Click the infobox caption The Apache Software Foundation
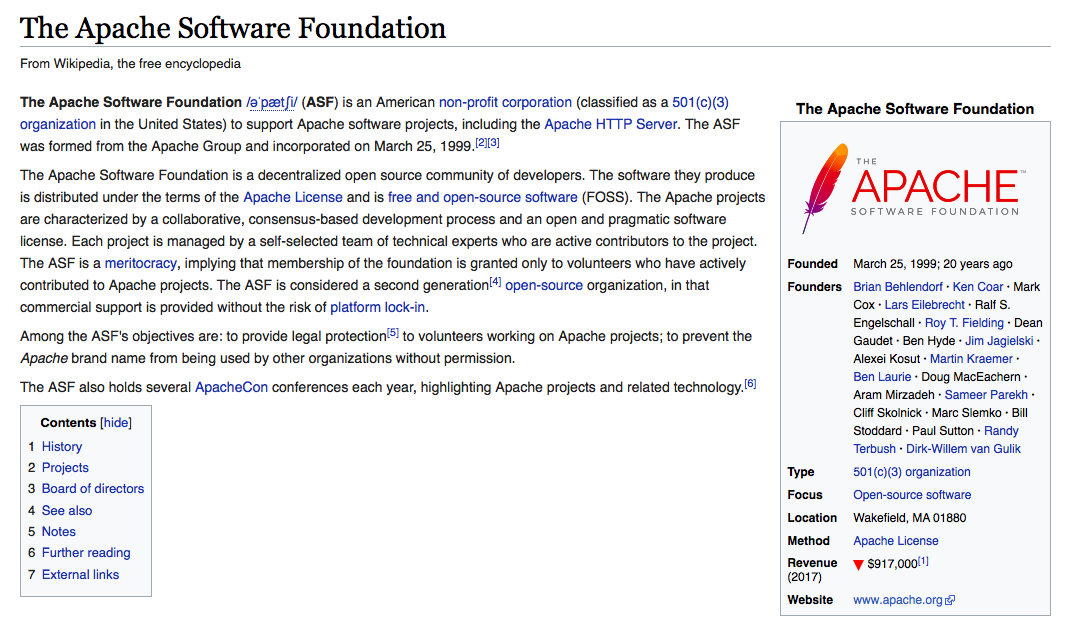The height and width of the screenshot is (622, 1069). [x=915, y=109]
